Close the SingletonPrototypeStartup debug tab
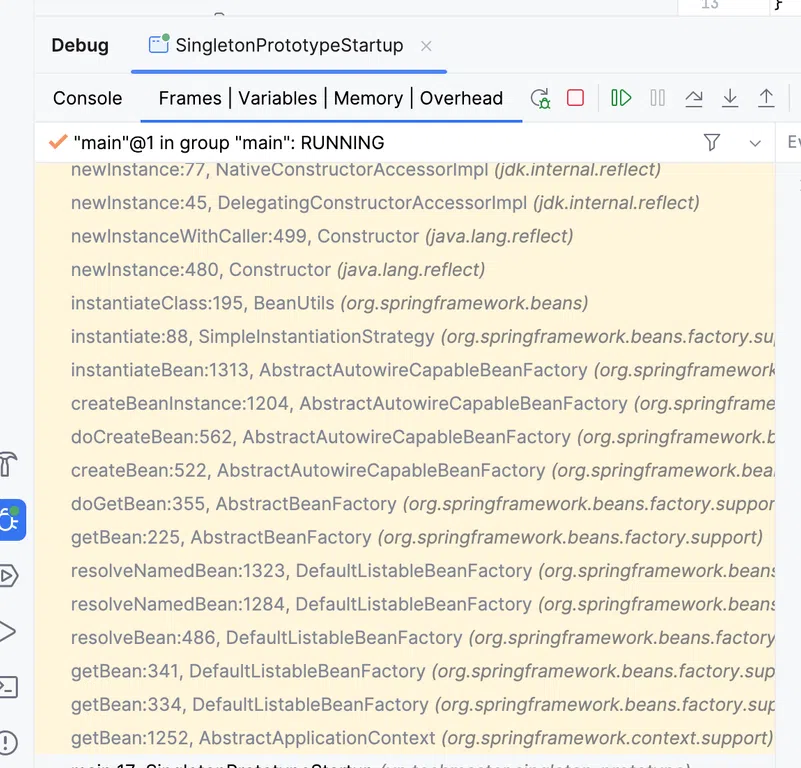The height and width of the screenshot is (768, 801). (x=426, y=46)
